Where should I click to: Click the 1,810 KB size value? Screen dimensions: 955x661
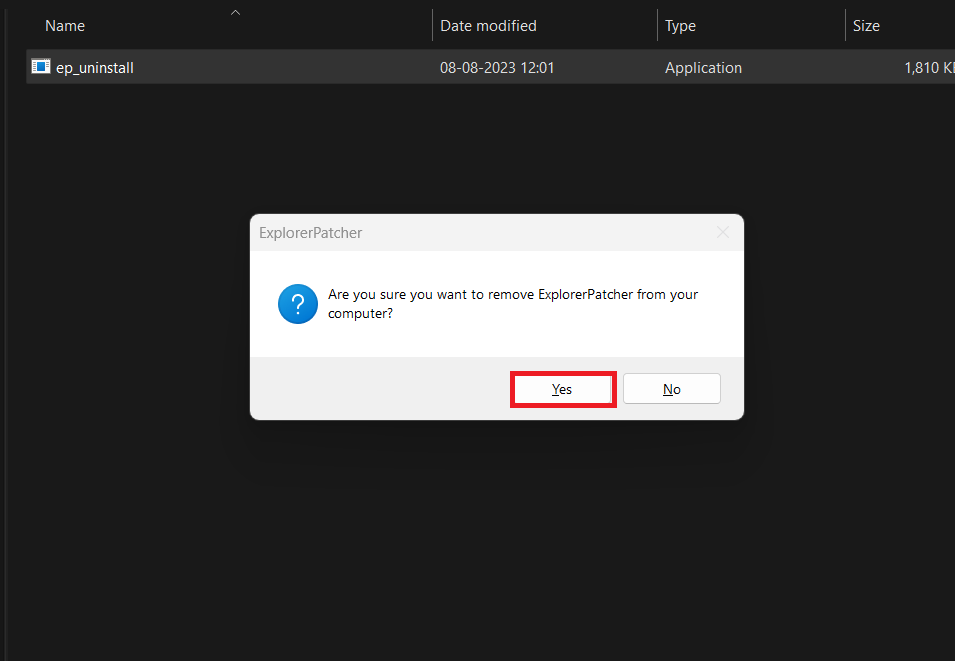[928, 67]
